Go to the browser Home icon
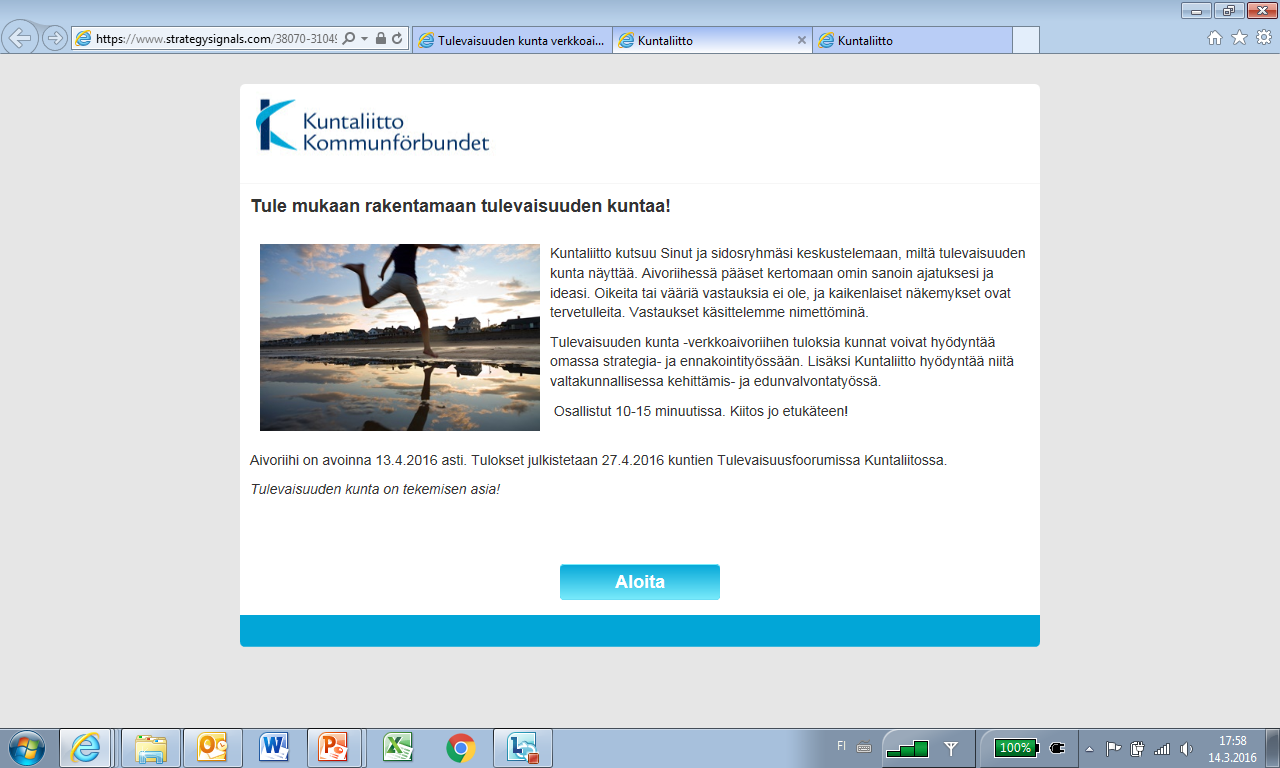1280x768 pixels. tap(1215, 38)
